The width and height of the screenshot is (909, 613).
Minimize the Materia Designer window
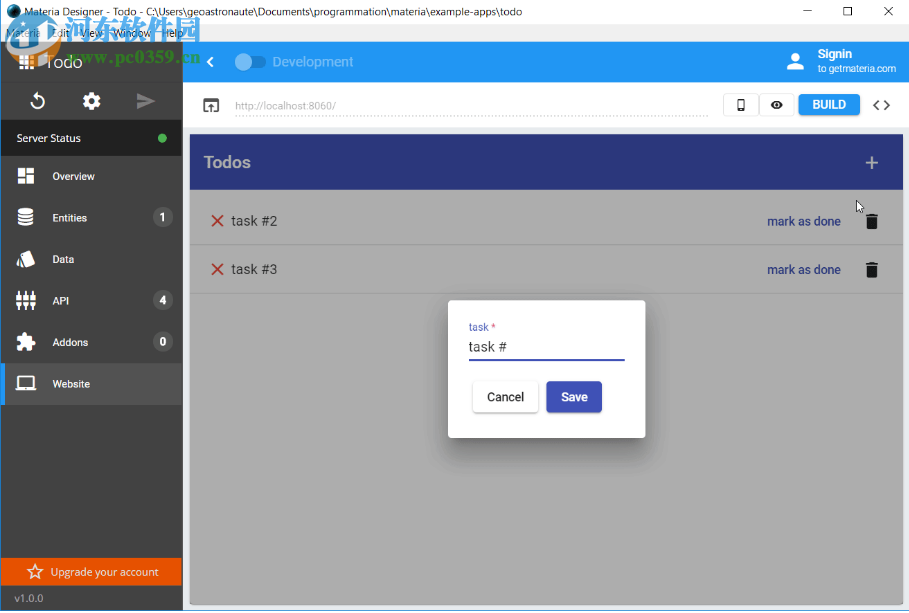[x=807, y=11]
